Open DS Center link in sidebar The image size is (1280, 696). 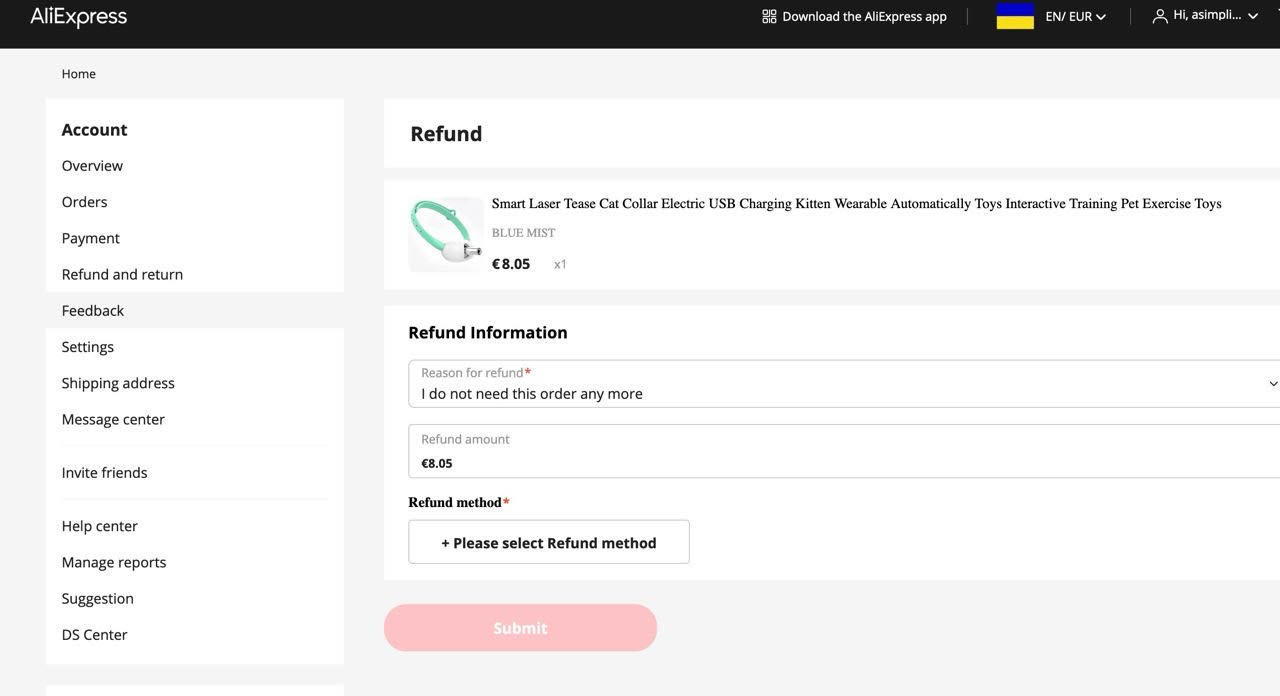94,635
